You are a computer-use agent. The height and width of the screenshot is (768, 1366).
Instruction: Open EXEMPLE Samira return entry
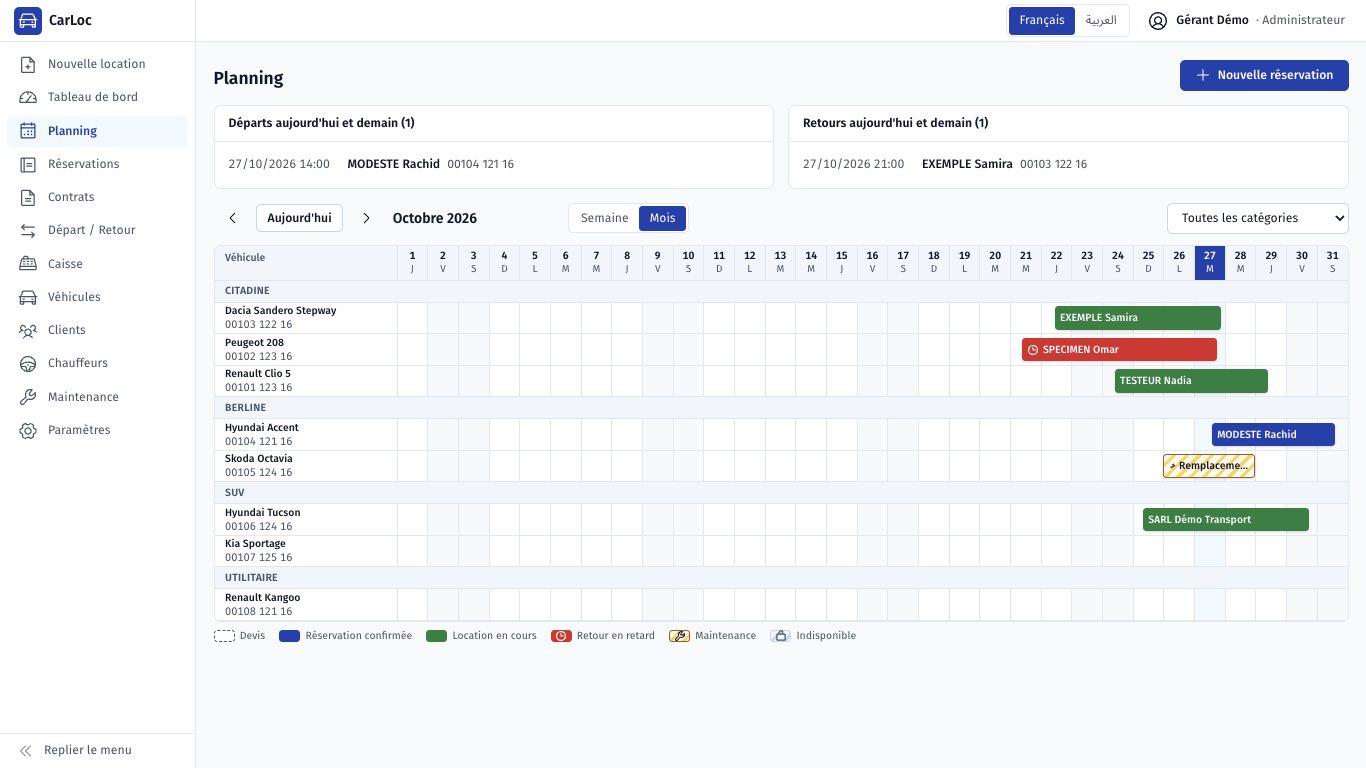(1068, 164)
